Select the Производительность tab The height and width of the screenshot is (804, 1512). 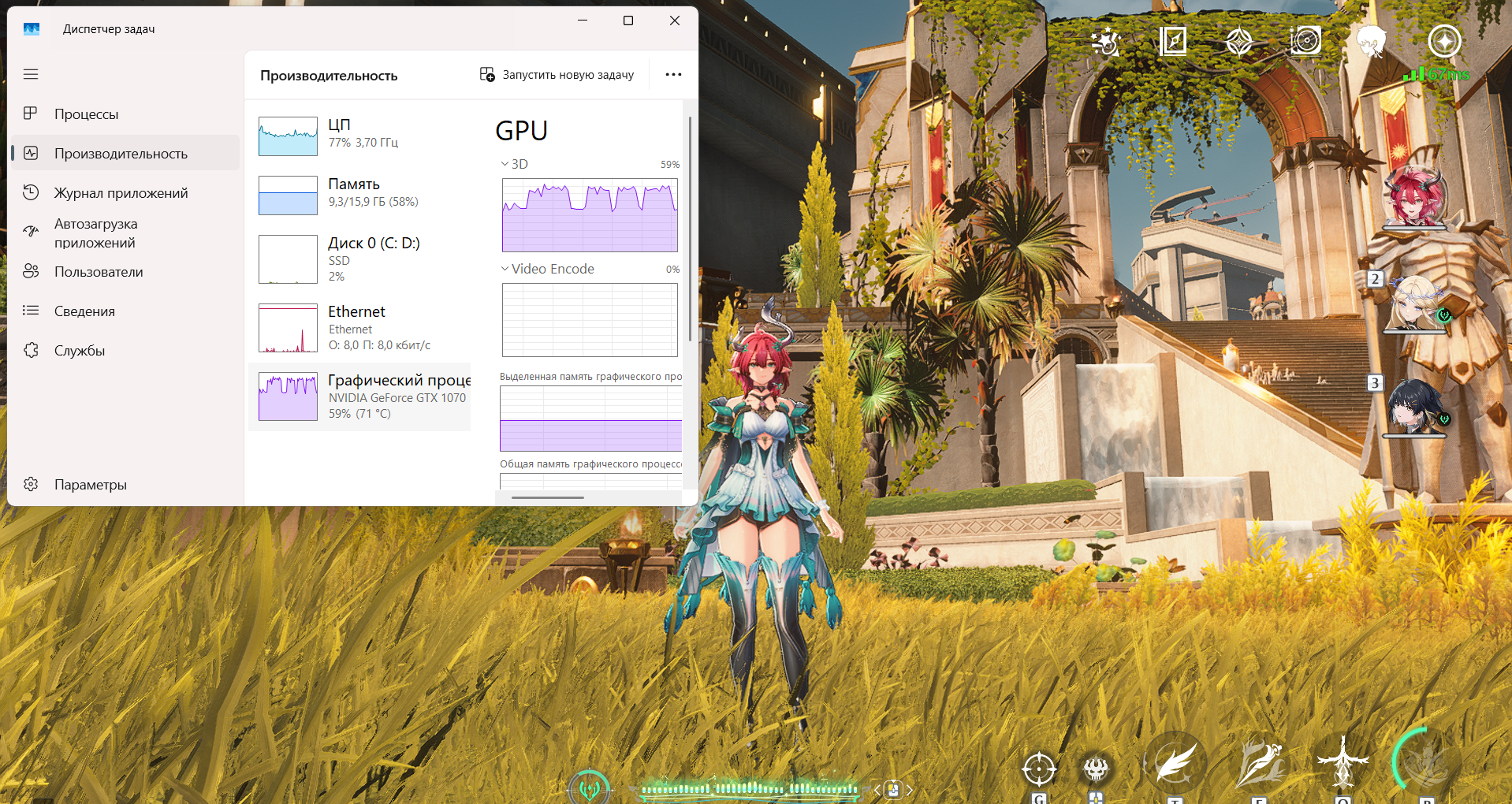(124, 154)
